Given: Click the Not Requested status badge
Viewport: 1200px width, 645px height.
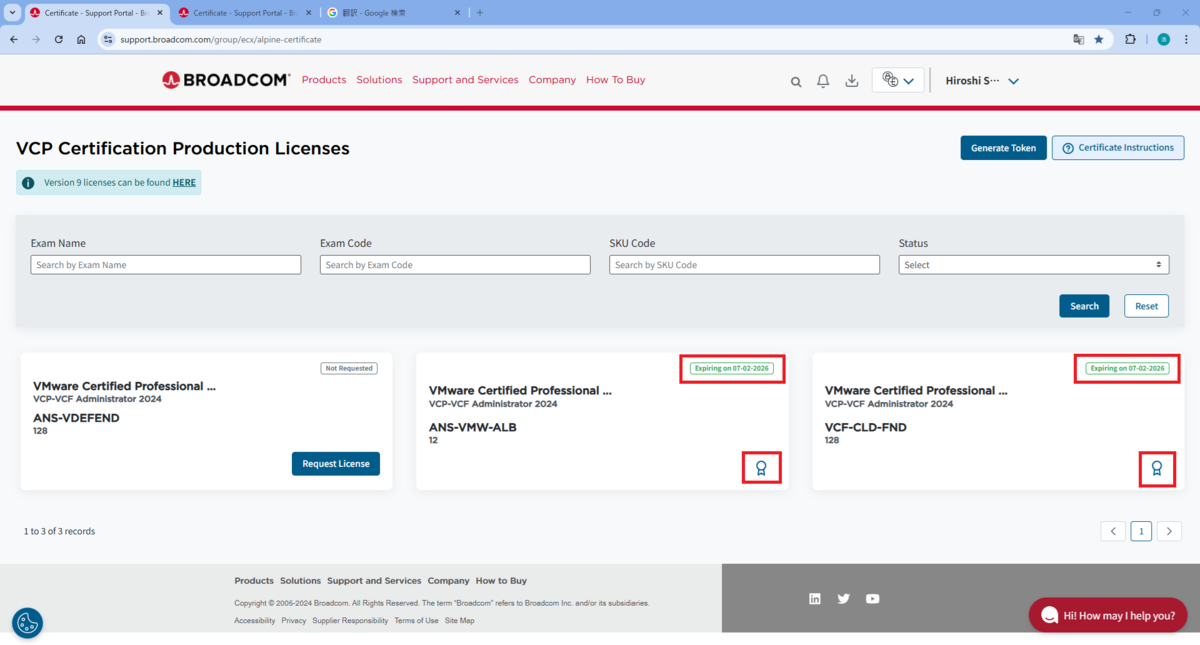Looking at the screenshot, I should click(x=348, y=368).
